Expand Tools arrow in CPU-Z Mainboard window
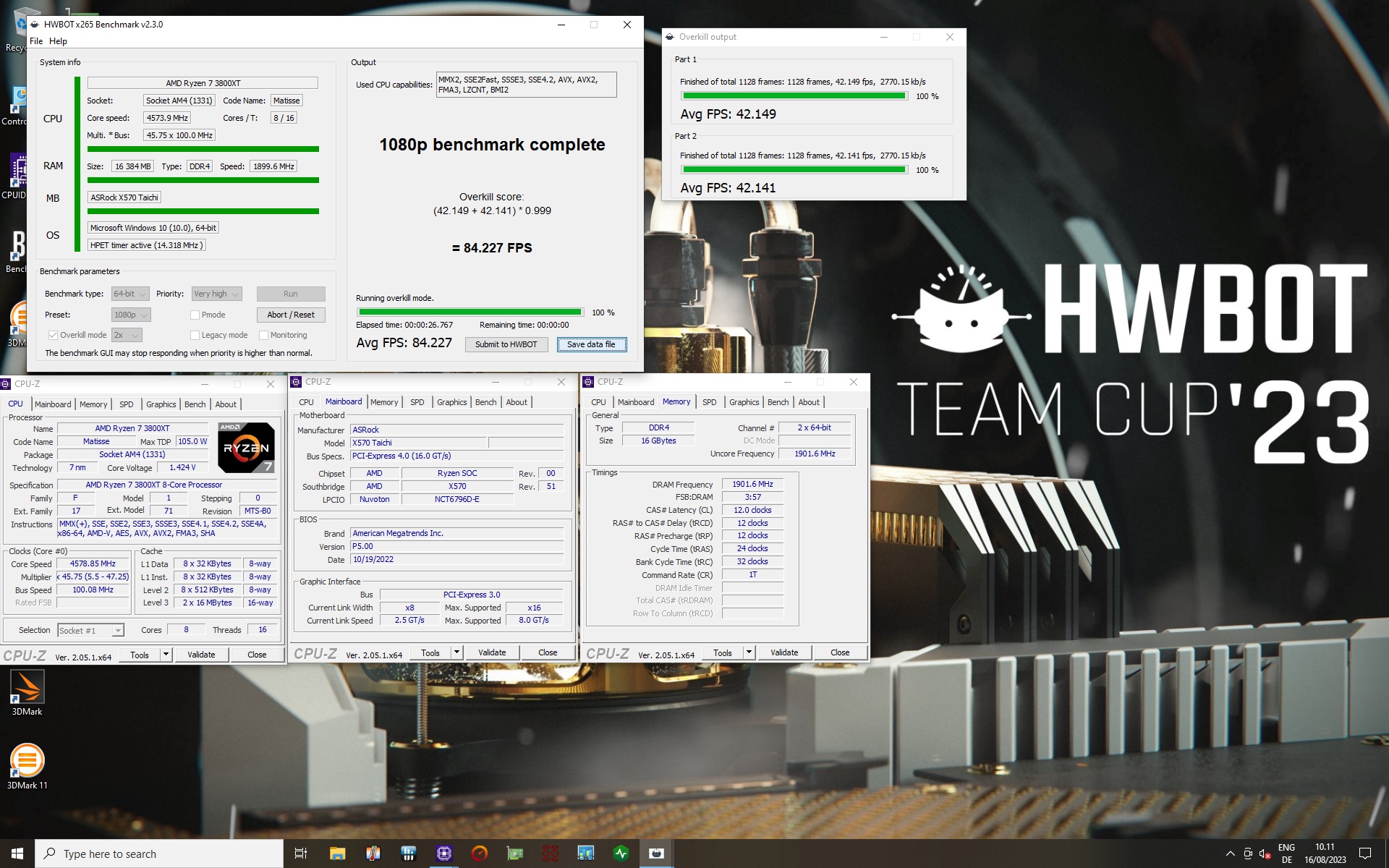Screen dimensions: 1389x868 click(x=456, y=652)
